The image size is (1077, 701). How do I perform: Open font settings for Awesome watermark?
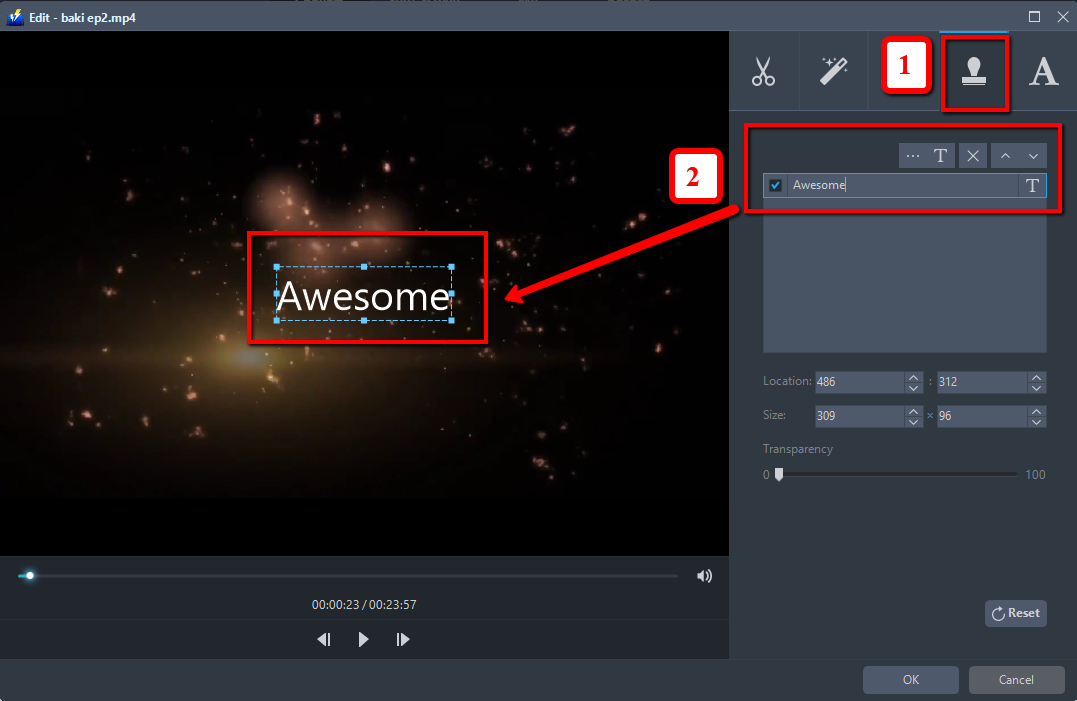(1032, 185)
